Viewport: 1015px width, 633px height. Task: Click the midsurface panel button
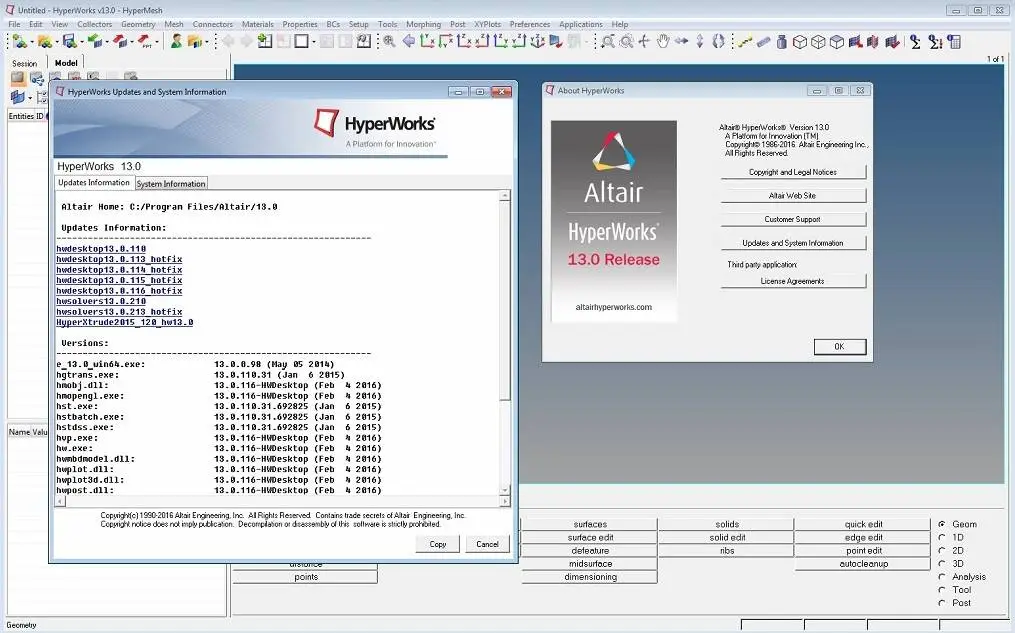click(x=590, y=564)
